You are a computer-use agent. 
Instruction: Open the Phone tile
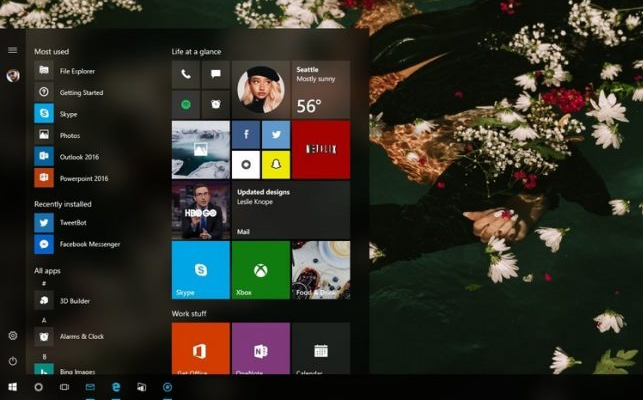click(x=186, y=75)
